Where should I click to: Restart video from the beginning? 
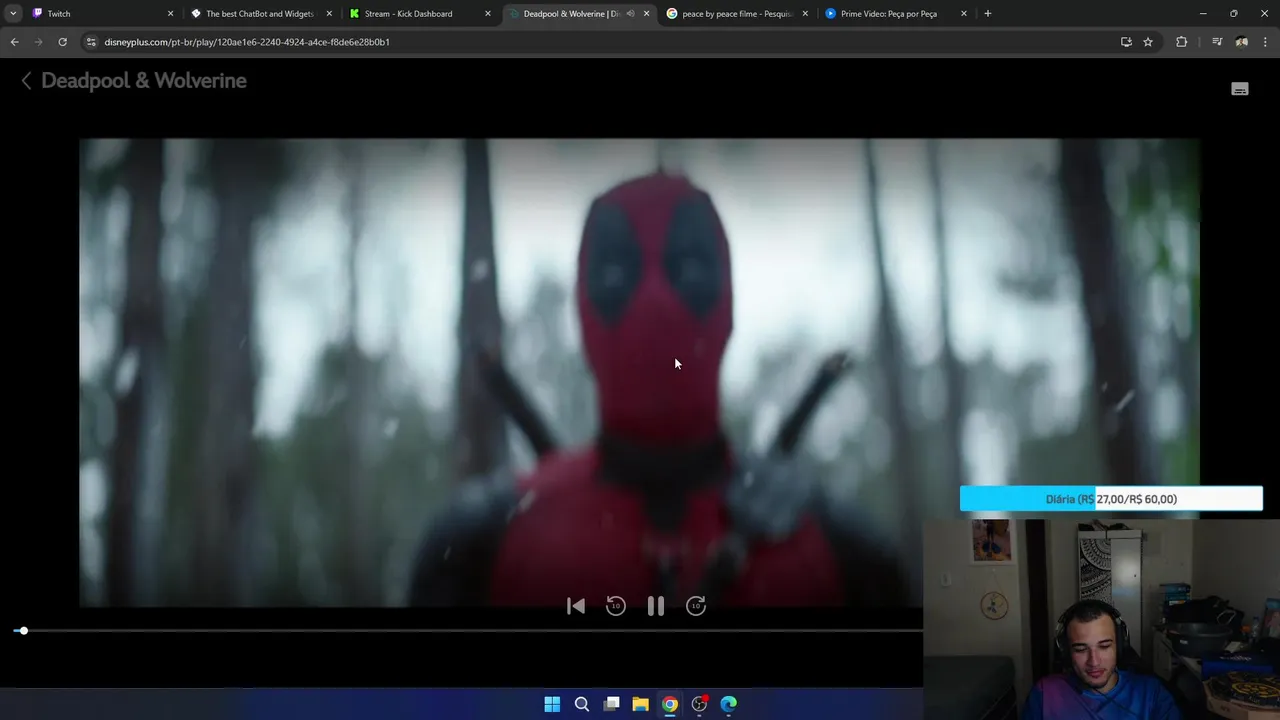point(576,606)
